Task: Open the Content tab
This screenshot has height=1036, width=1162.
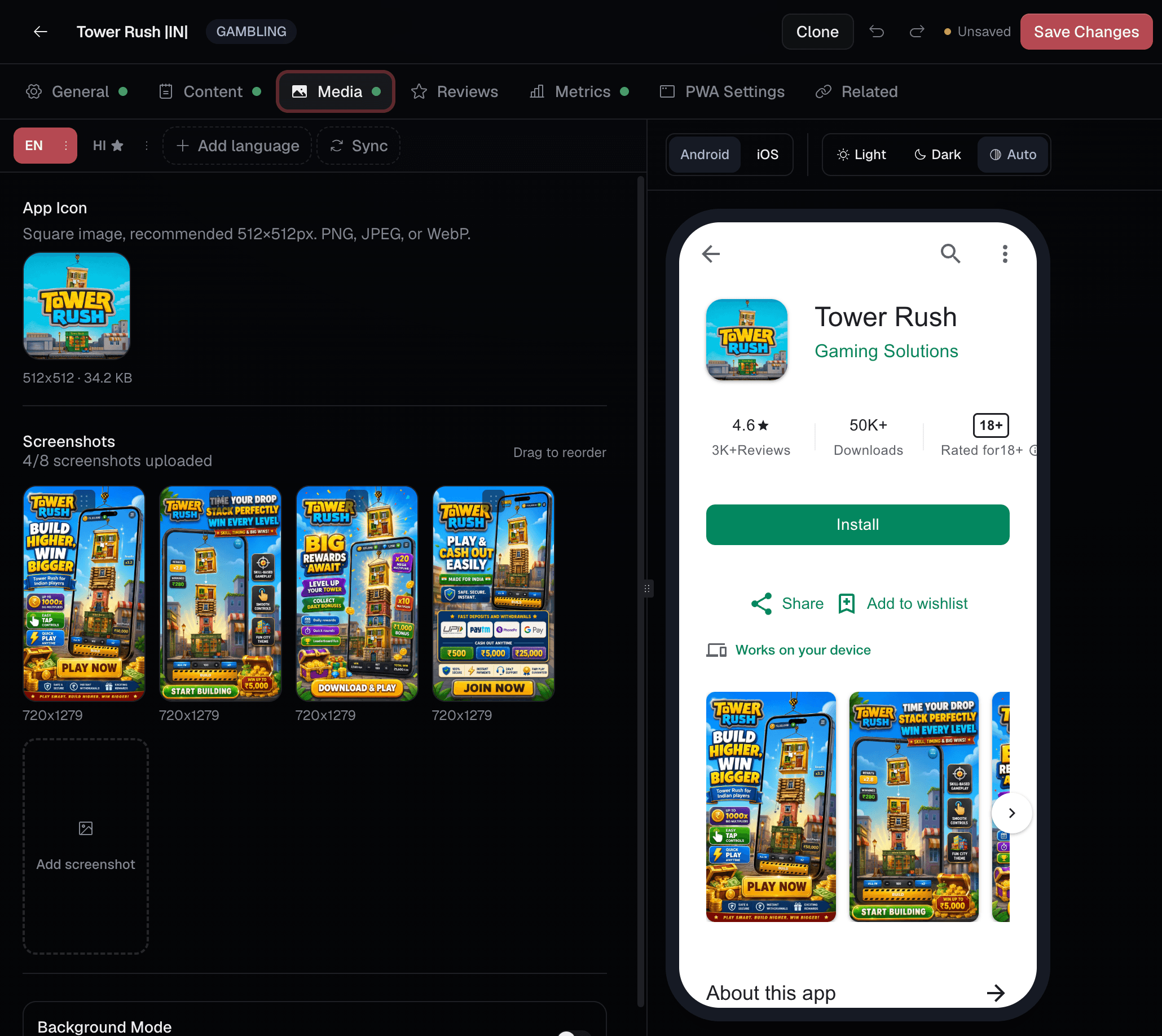Action: pos(210,91)
